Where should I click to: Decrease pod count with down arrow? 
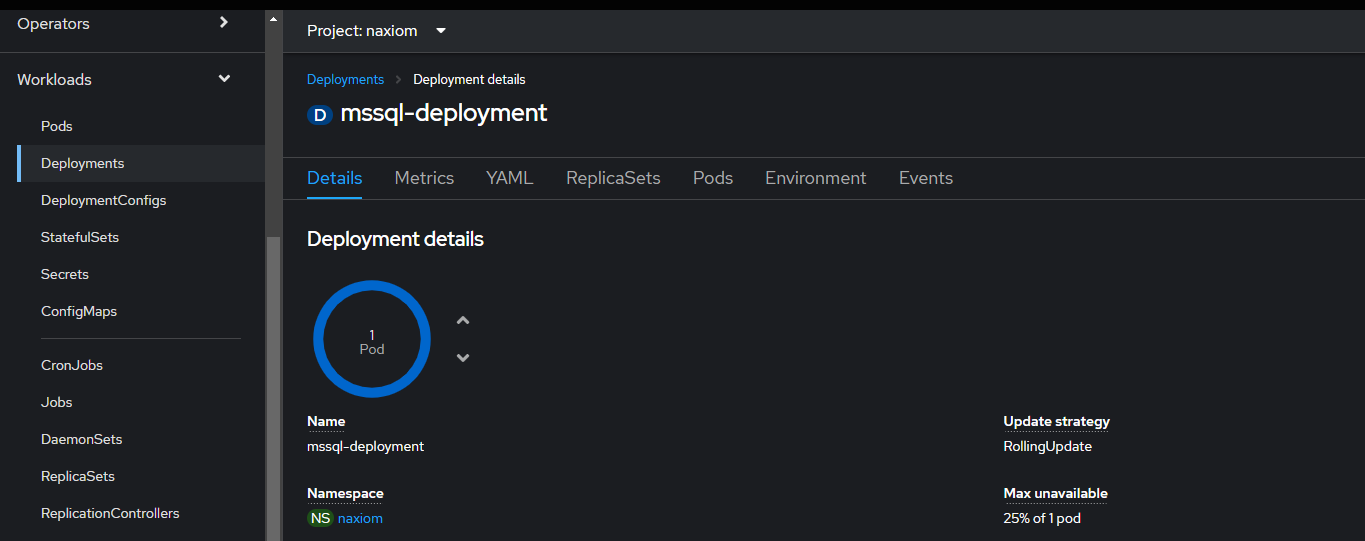(463, 357)
